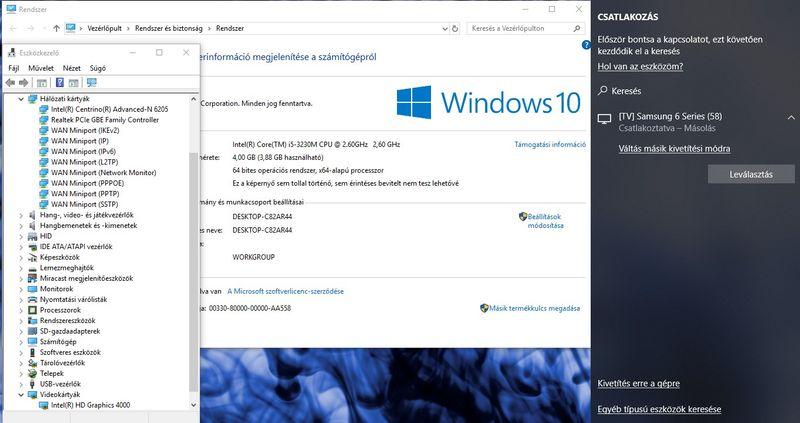Click the Samsung TV display icon

[x=605, y=119]
